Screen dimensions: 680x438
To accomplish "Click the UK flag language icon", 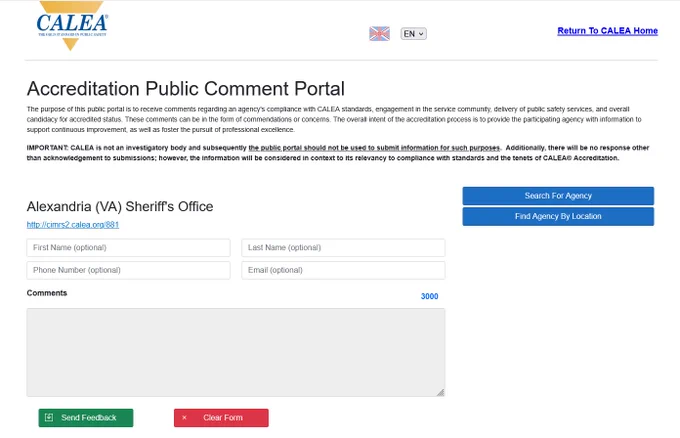I will pos(379,33).
